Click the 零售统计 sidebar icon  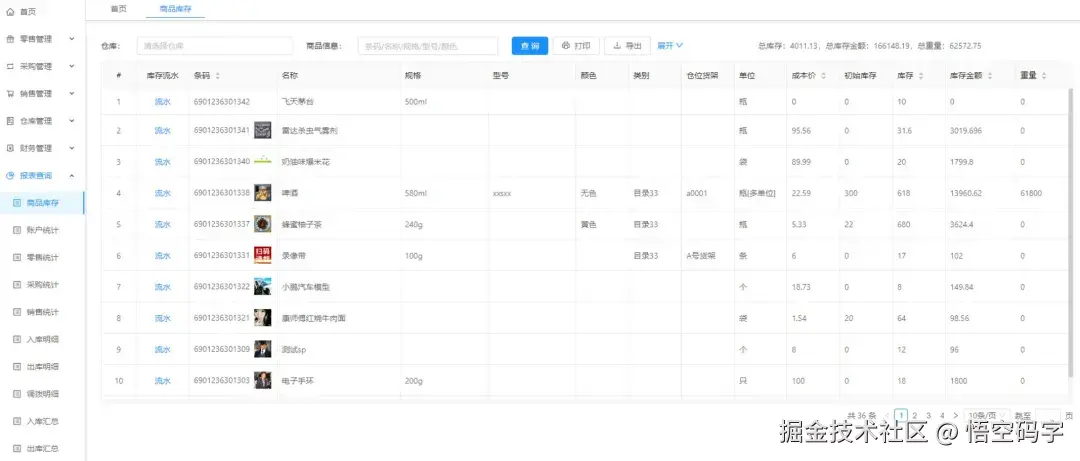tap(18, 257)
